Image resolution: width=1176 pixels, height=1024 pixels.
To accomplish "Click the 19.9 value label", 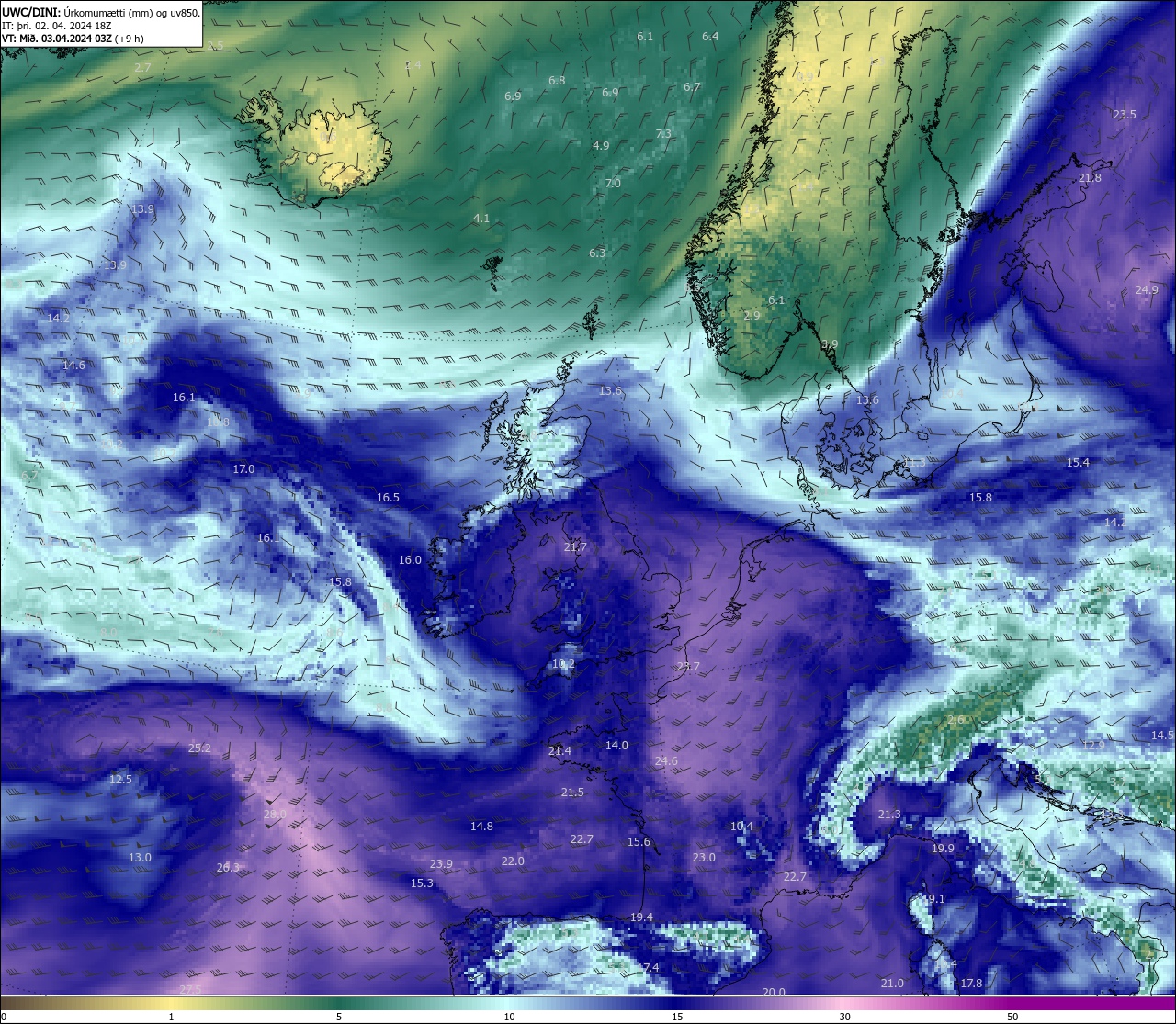I will point(943,849).
